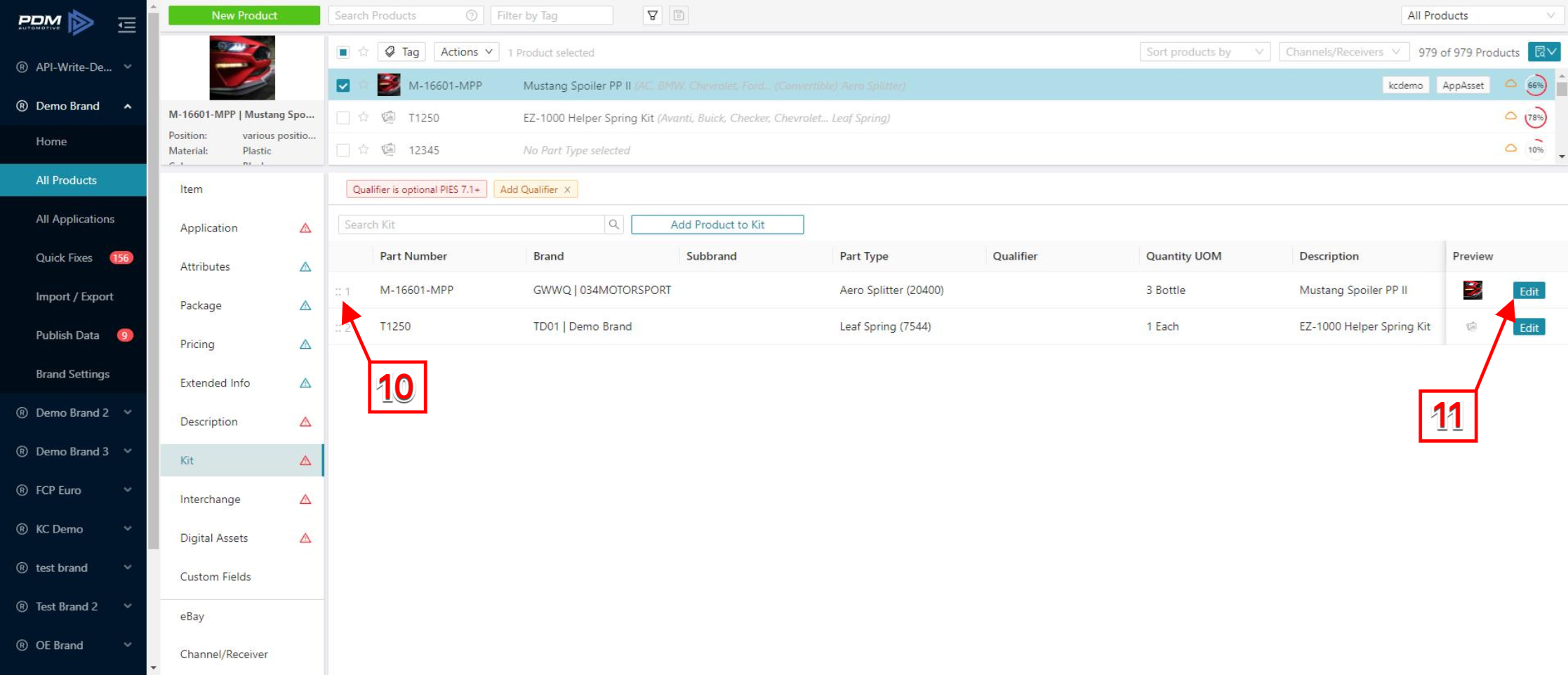
Task: Open Brand Settings page
Action: 72,374
